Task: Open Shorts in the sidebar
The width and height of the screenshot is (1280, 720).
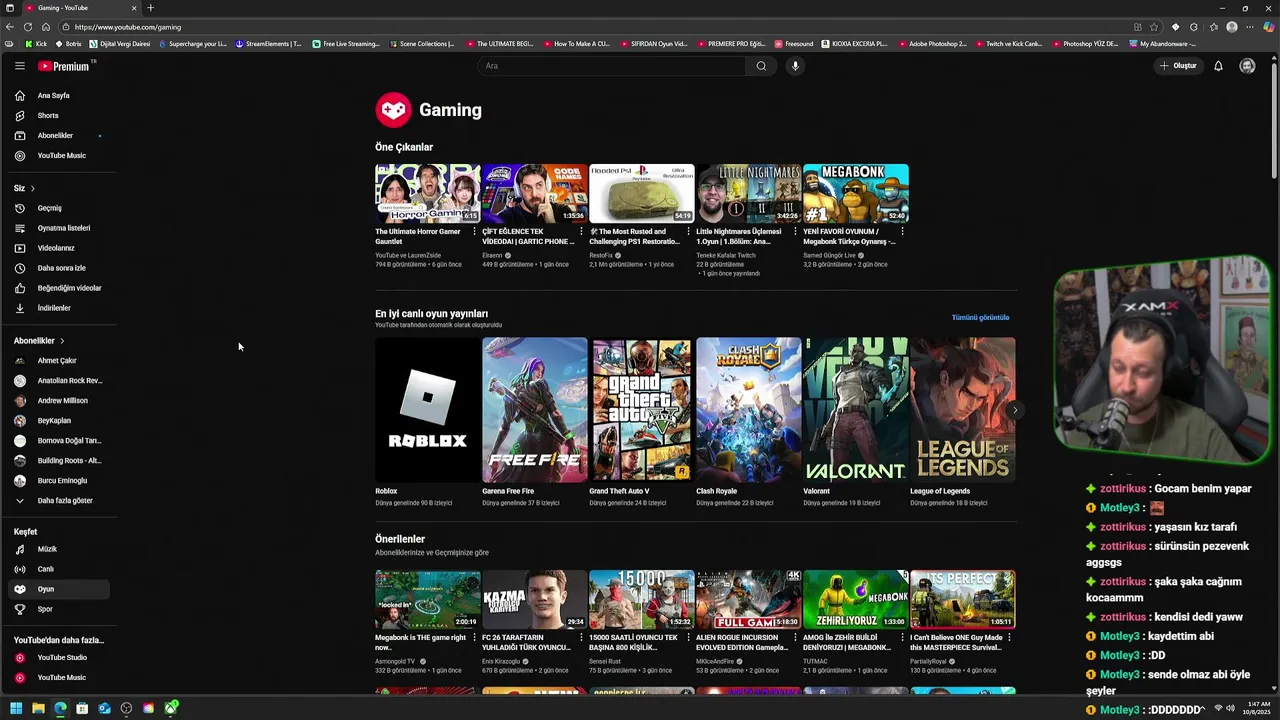Action: (58, 116)
